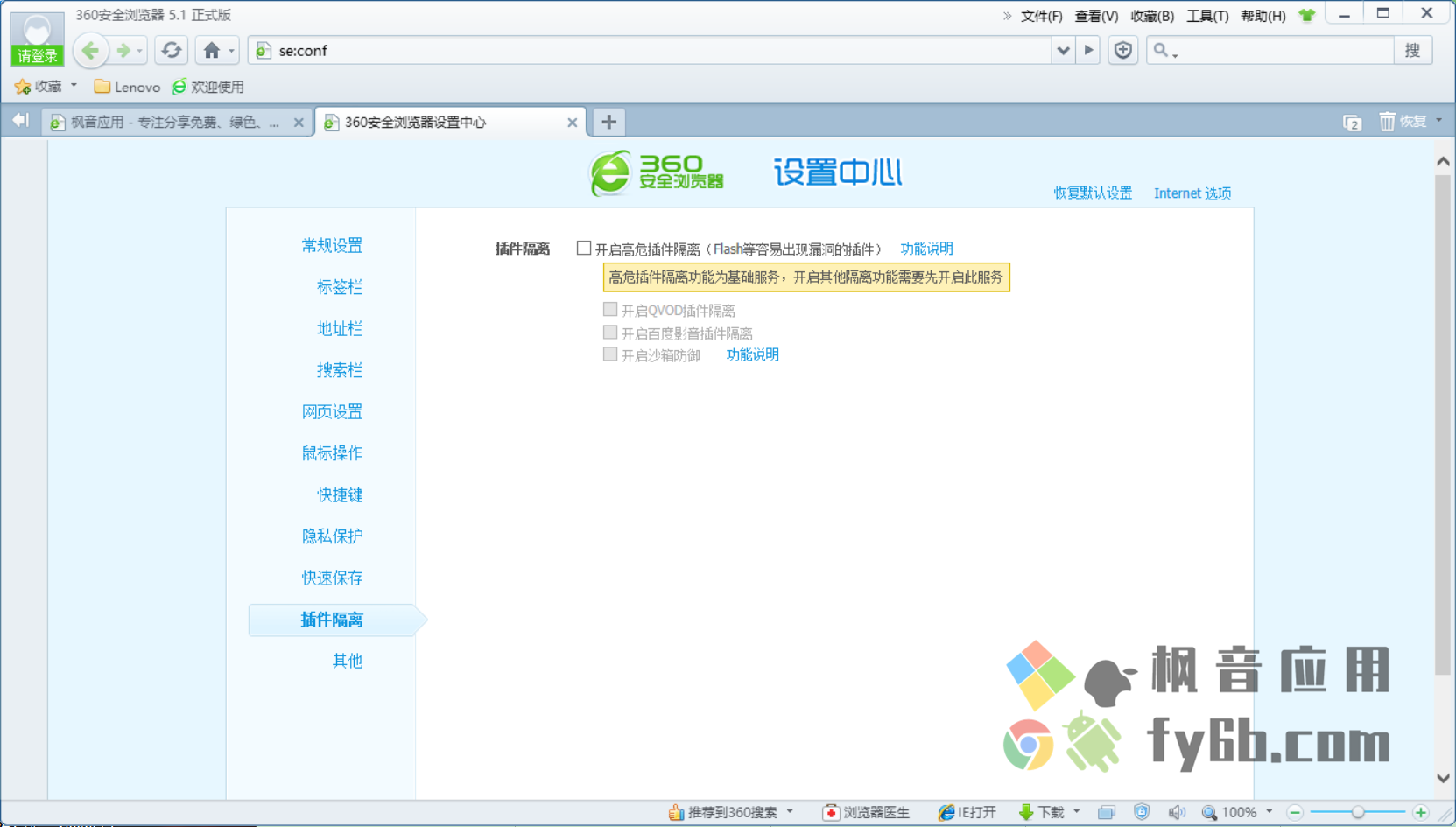Select 快捷键 settings category
The image size is (1456, 827).
click(x=340, y=494)
